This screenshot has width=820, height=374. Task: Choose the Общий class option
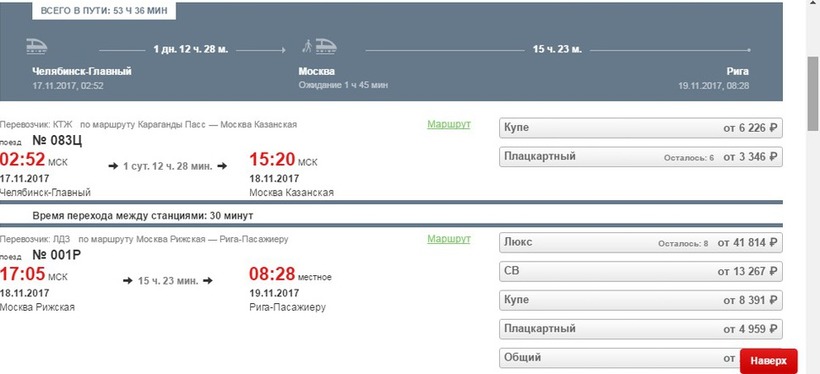620,358
